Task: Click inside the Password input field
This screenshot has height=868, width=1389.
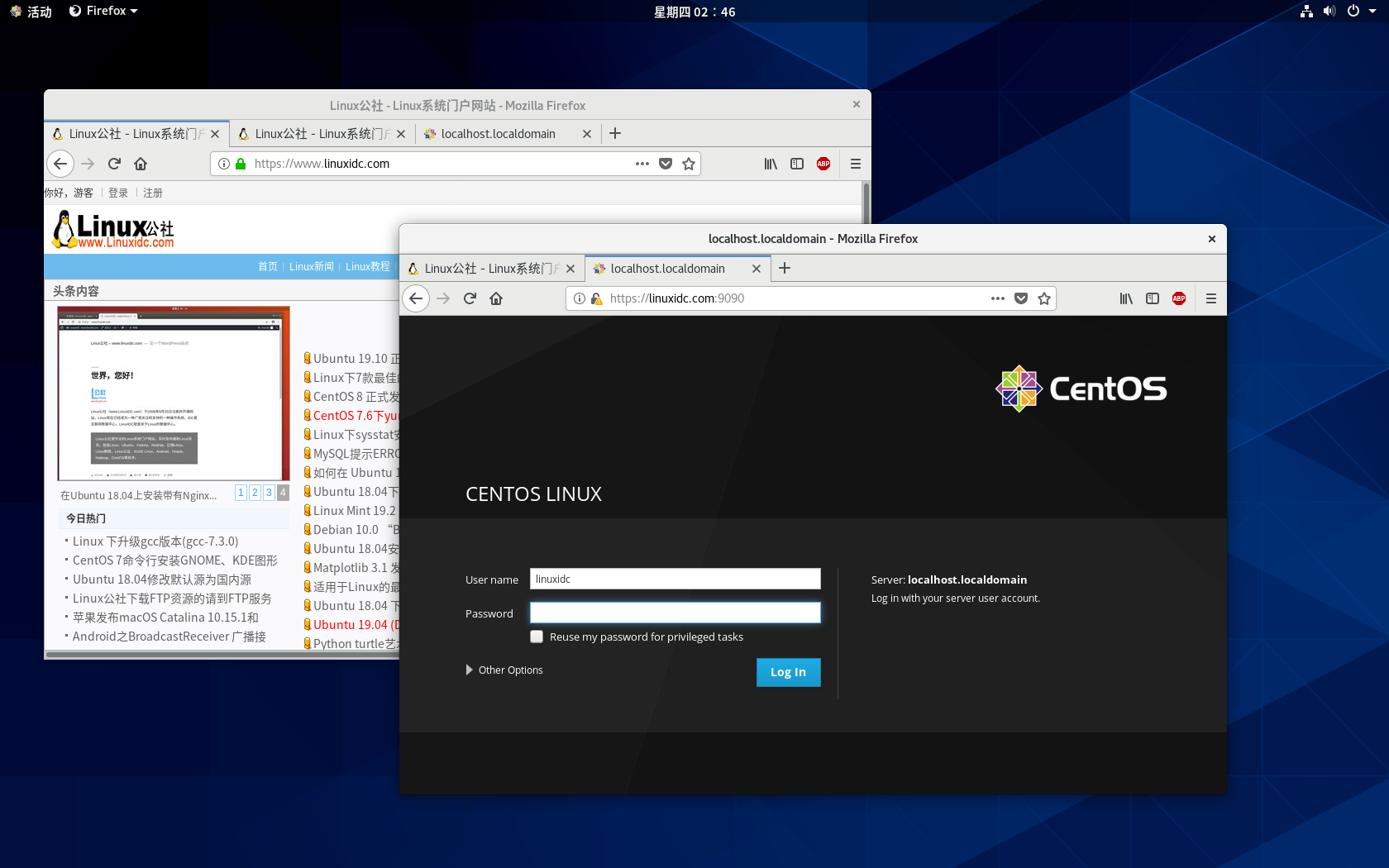Action: [x=675, y=613]
